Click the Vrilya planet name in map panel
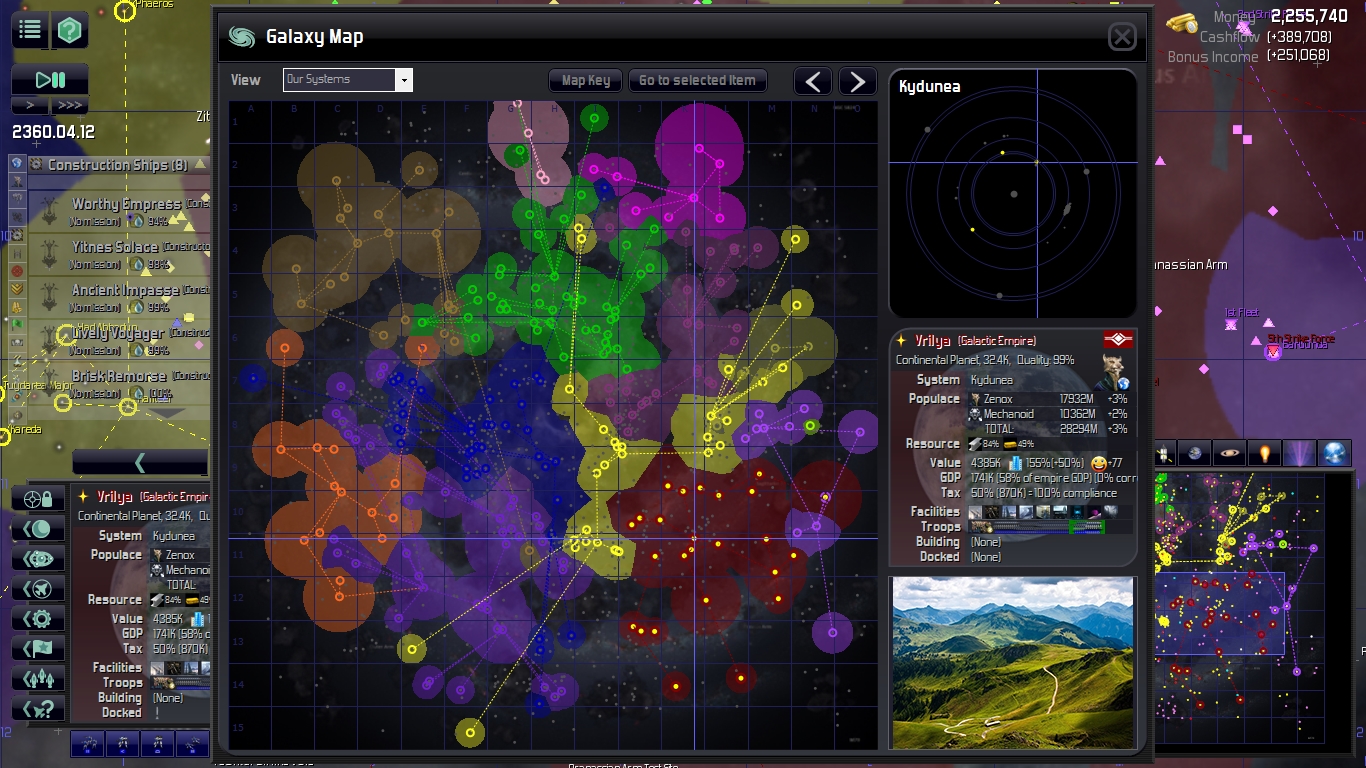Screen dimensions: 1366x768 (932, 340)
